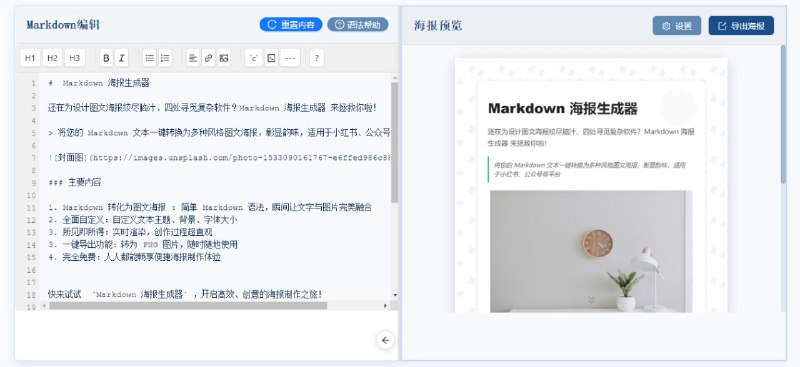
Task: Click line starting '快来试试' in editor
Action: coord(185,295)
